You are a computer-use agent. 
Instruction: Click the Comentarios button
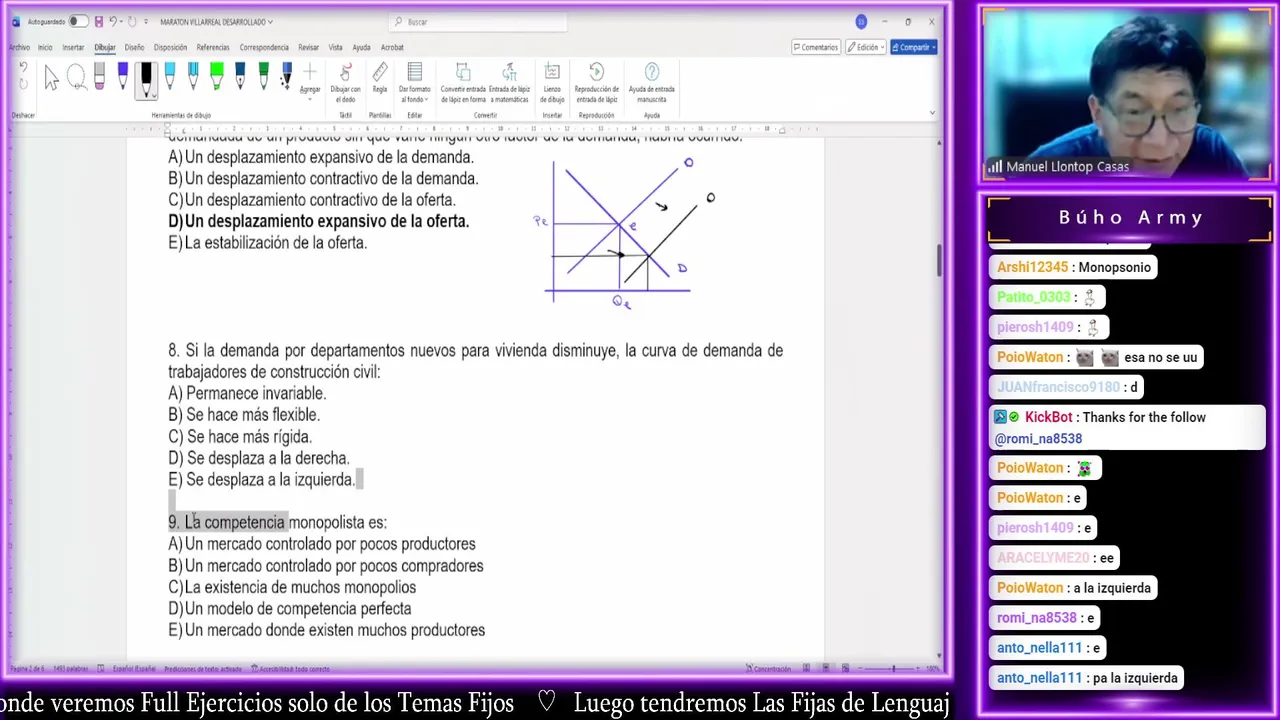coord(815,47)
